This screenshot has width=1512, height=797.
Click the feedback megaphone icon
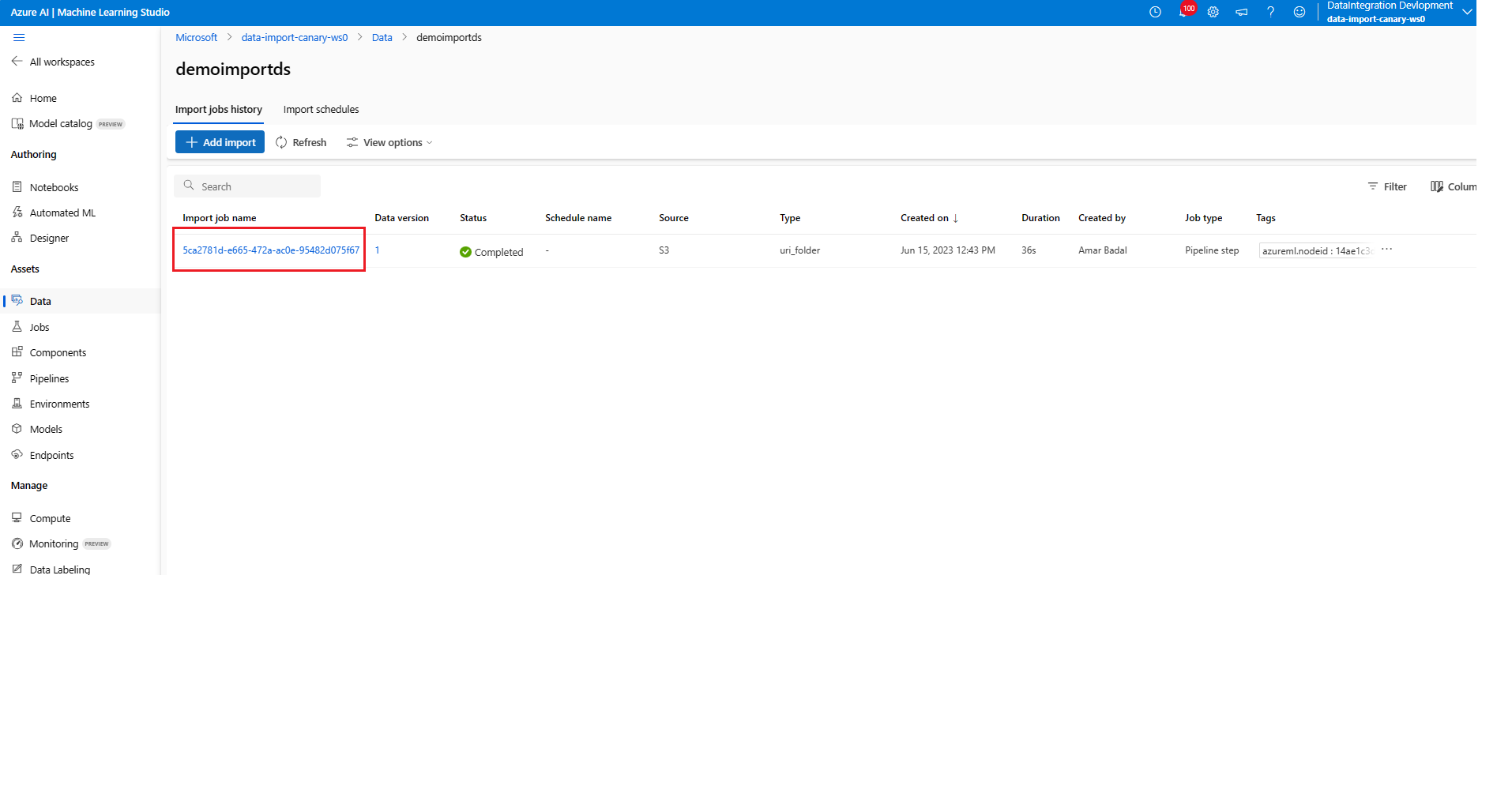pos(1242,12)
